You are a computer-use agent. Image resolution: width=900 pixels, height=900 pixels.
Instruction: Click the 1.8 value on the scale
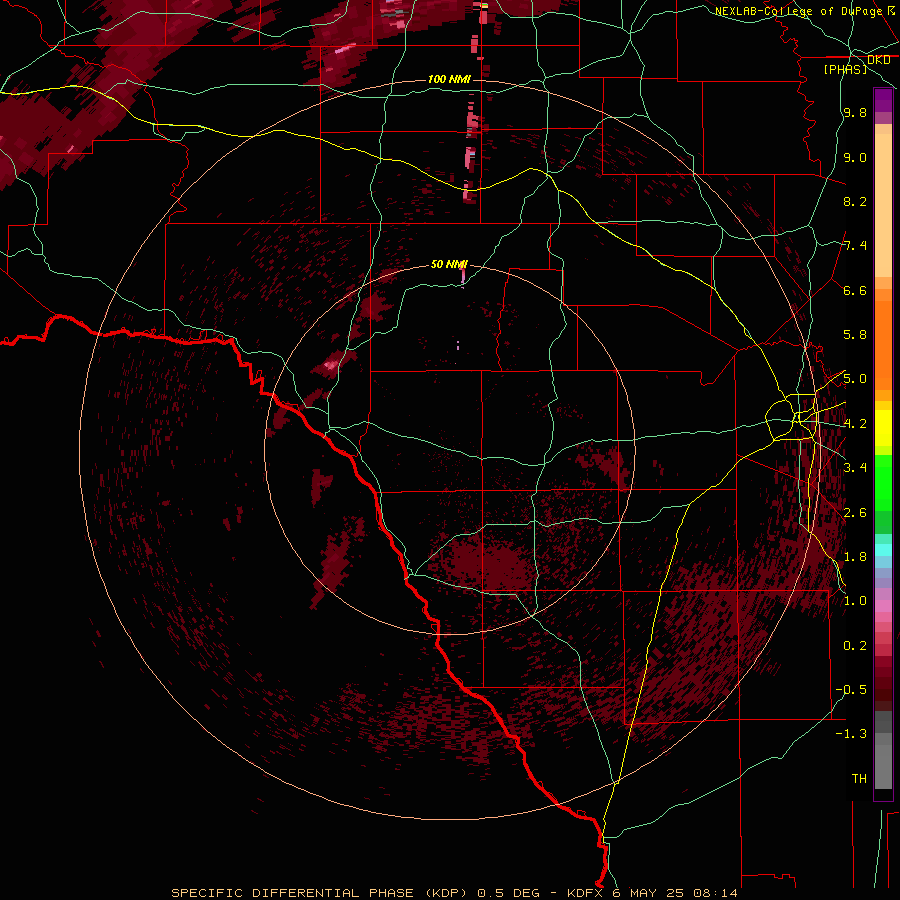click(x=855, y=557)
